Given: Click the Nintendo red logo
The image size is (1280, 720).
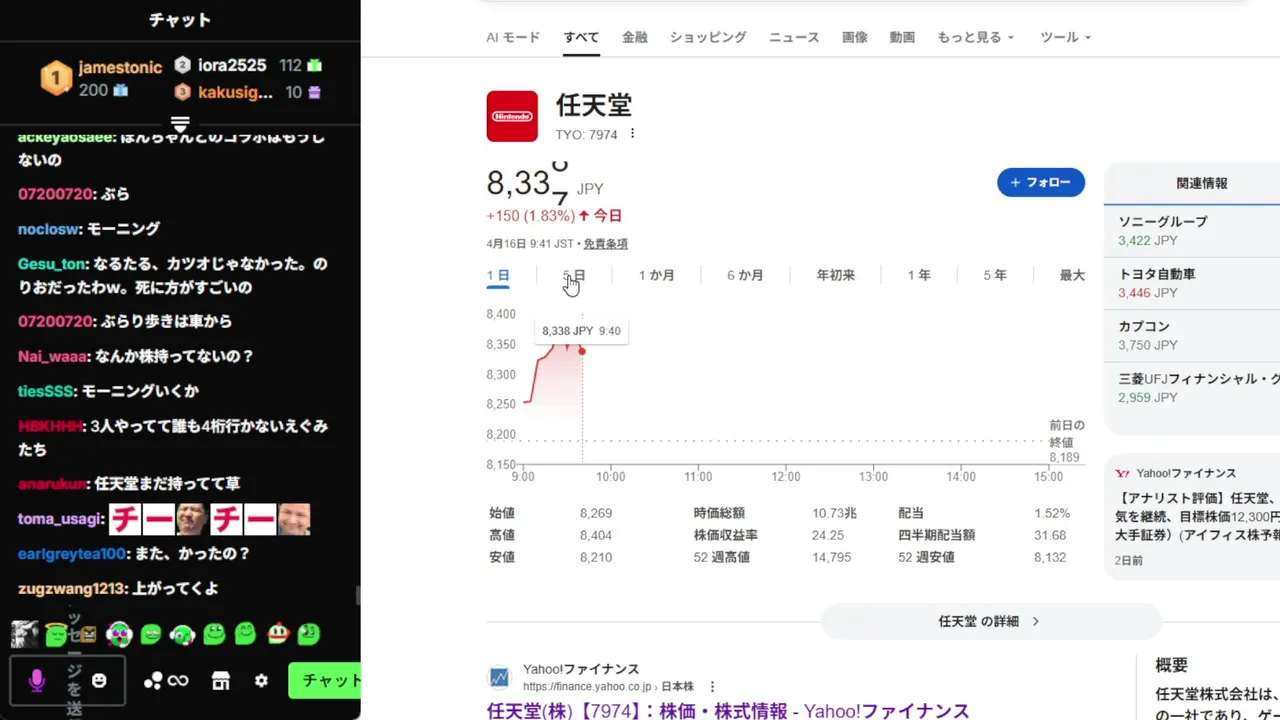Looking at the screenshot, I should point(512,116).
